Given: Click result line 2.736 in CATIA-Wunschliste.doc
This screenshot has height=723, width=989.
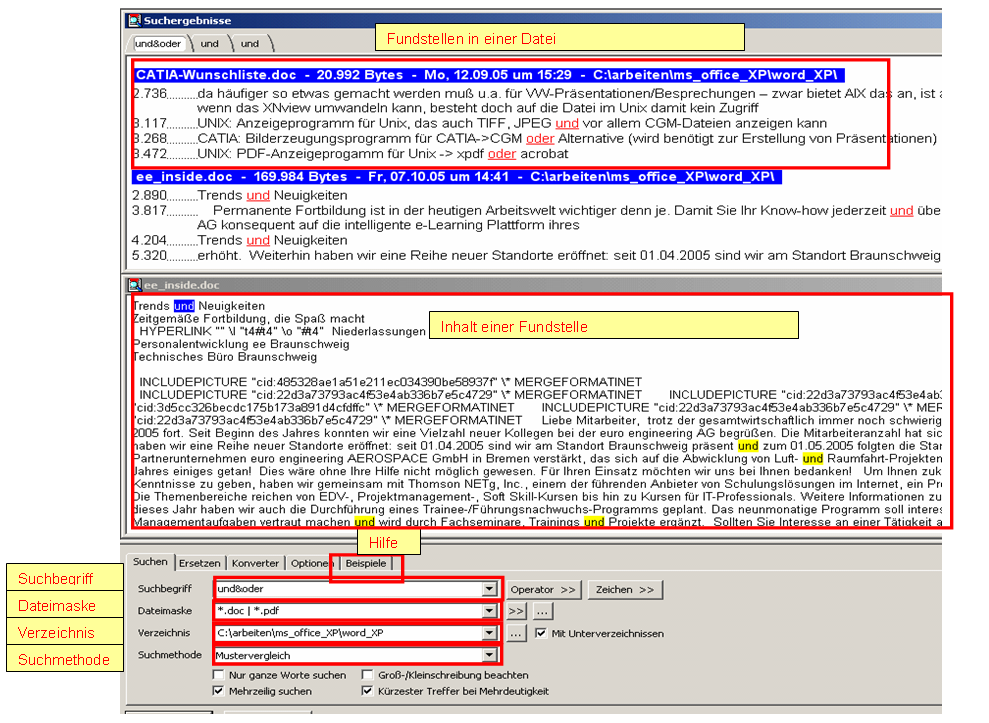Looking at the screenshot, I should [x=536, y=100].
